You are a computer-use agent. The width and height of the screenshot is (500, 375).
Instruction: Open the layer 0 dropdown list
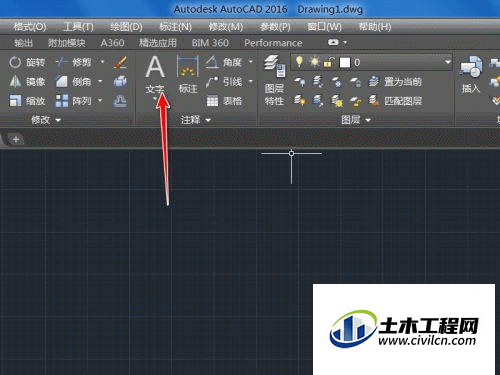pyautogui.click(x=448, y=62)
